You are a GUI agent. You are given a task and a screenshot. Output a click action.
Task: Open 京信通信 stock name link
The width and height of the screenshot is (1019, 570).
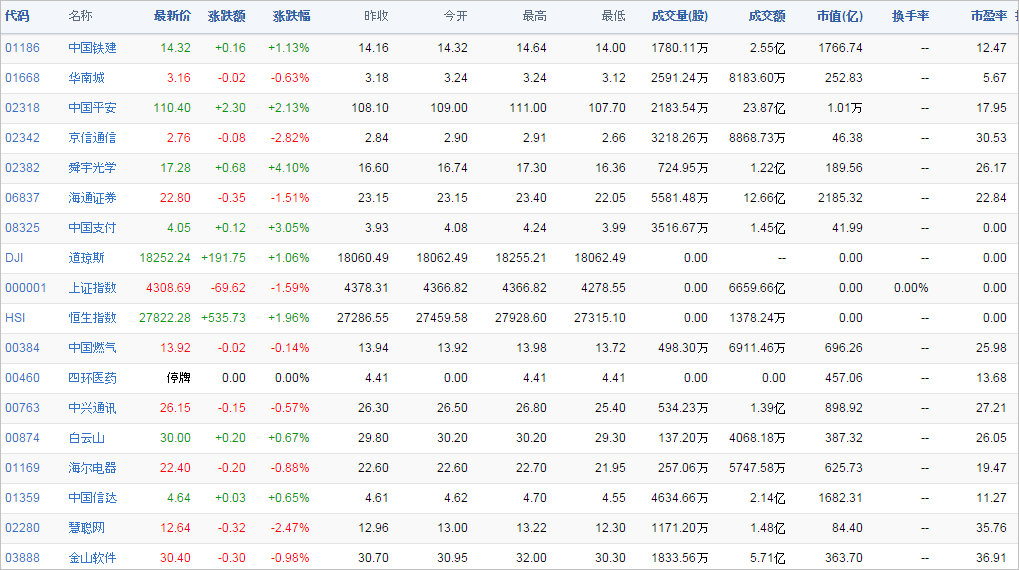(92, 138)
